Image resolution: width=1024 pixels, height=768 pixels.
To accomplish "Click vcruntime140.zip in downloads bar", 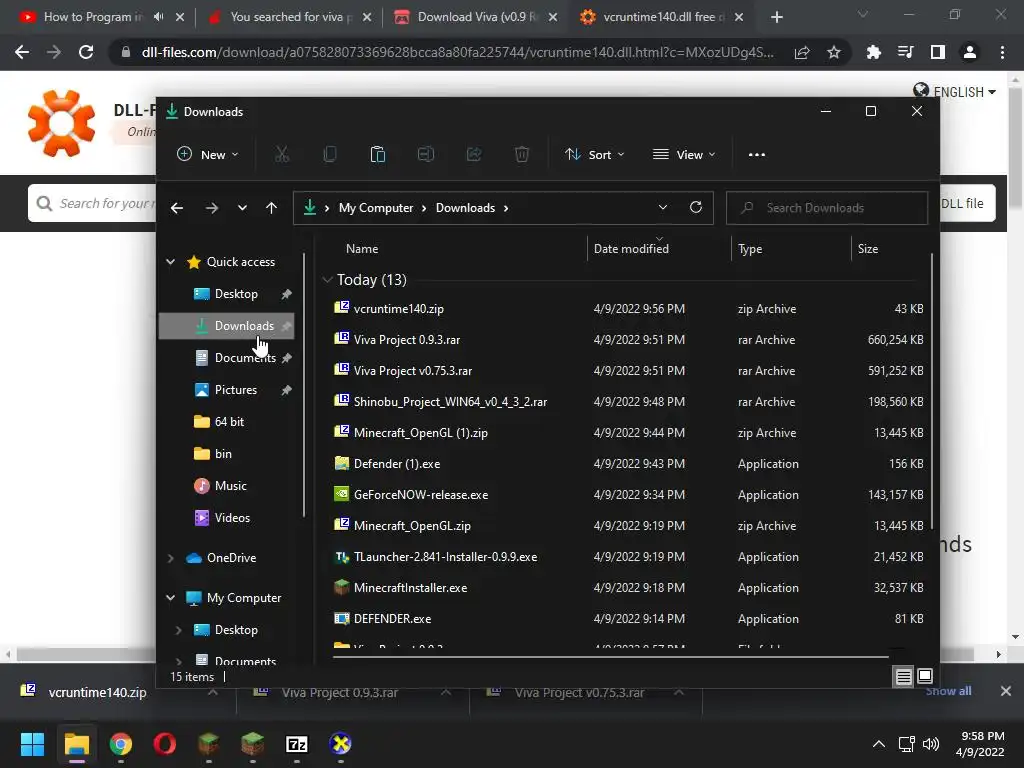I will (97, 692).
